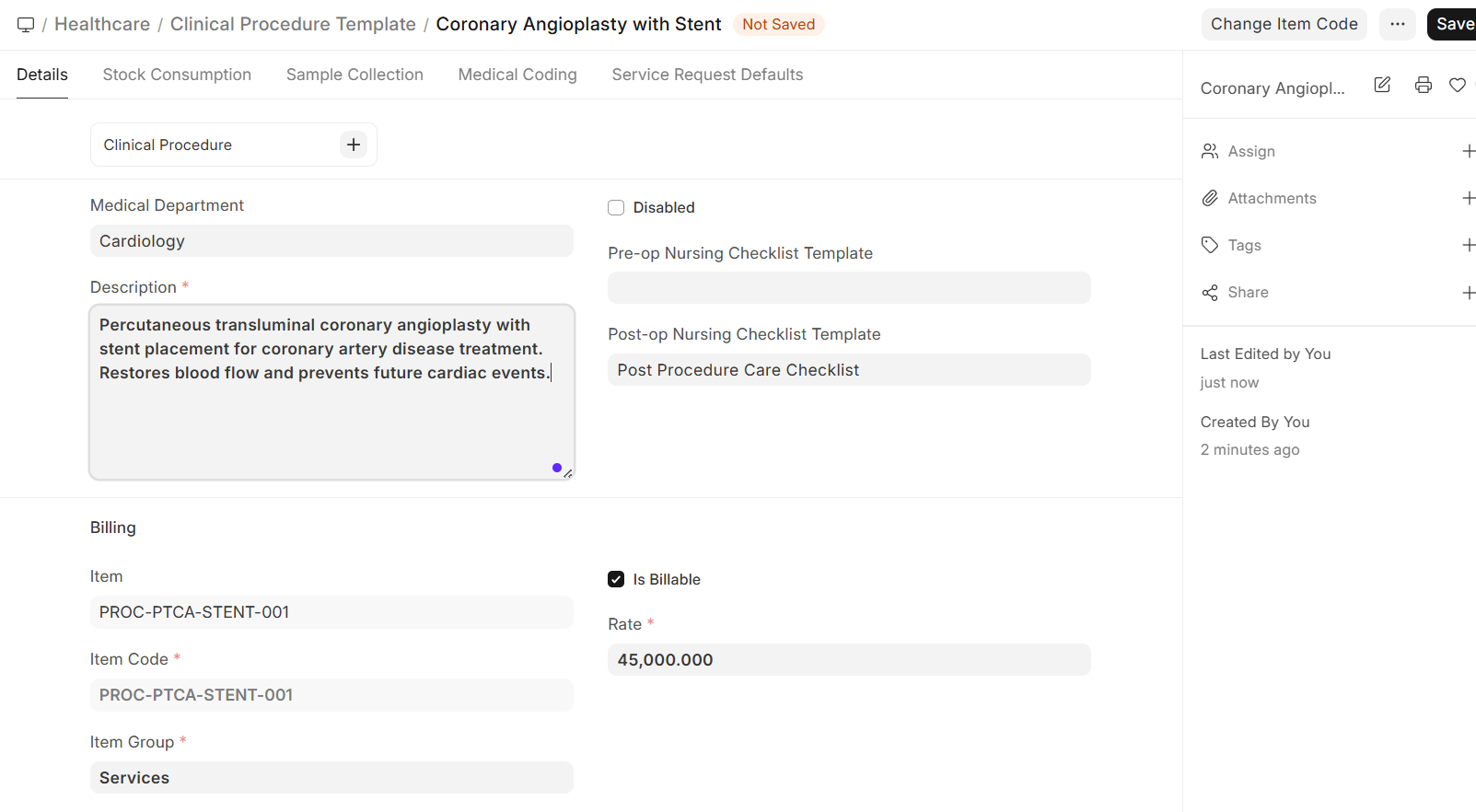Add an assignment via the Assign plus icon
The width and height of the screenshot is (1476, 812).
tap(1469, 150)
